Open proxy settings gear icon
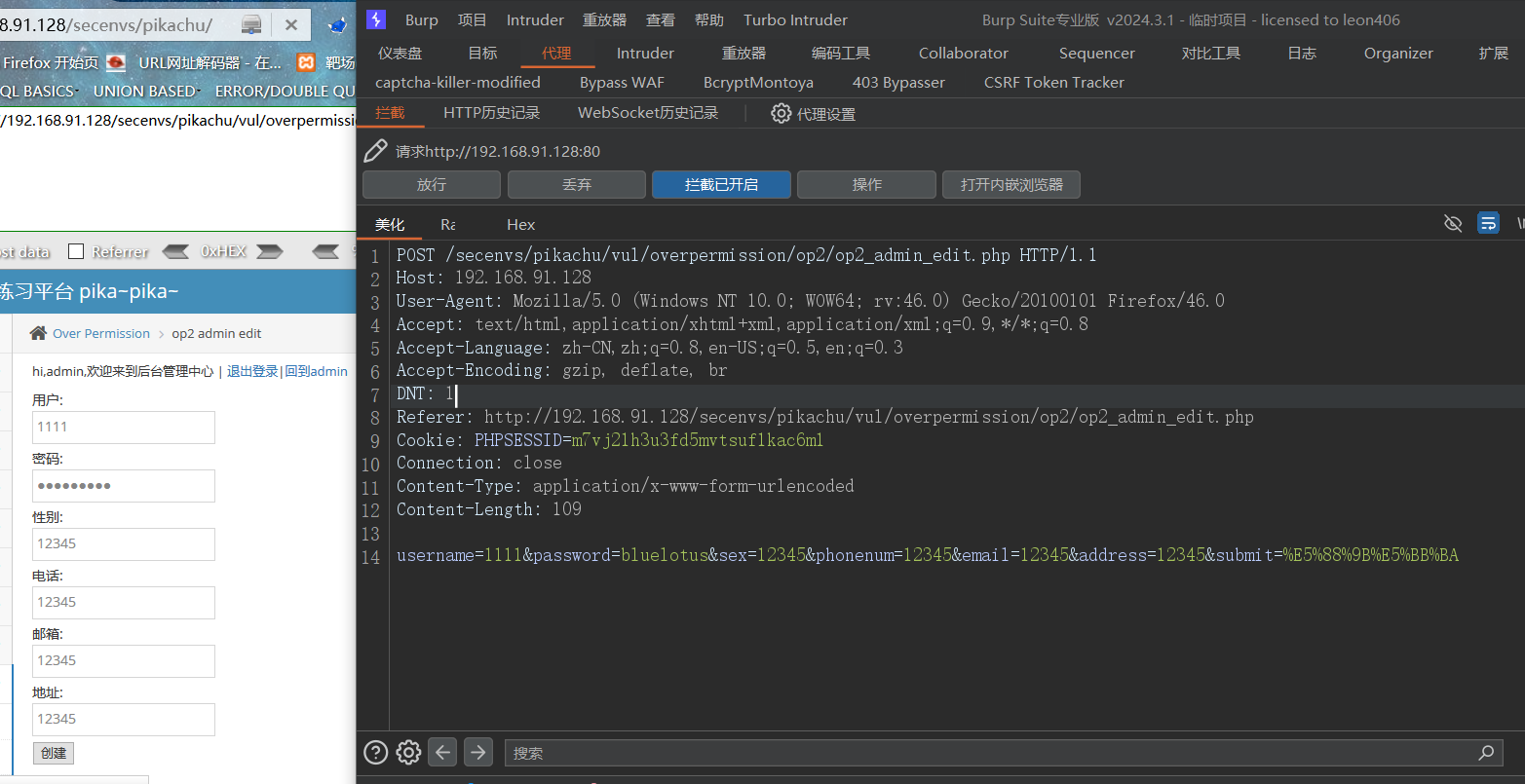1525x784 pixels. click(x=781, y=114)
